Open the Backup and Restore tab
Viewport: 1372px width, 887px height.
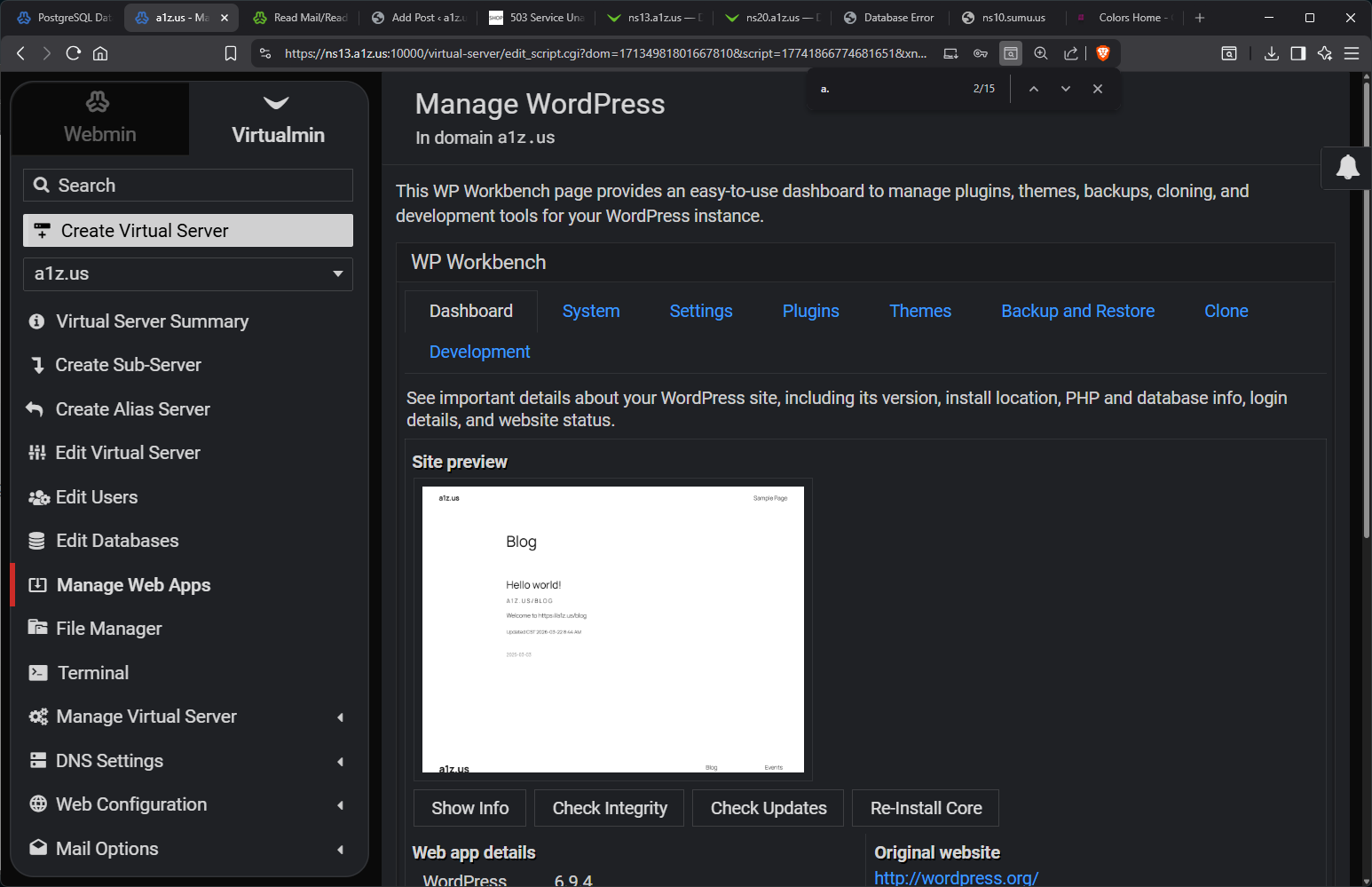(x=1077, y=311)
